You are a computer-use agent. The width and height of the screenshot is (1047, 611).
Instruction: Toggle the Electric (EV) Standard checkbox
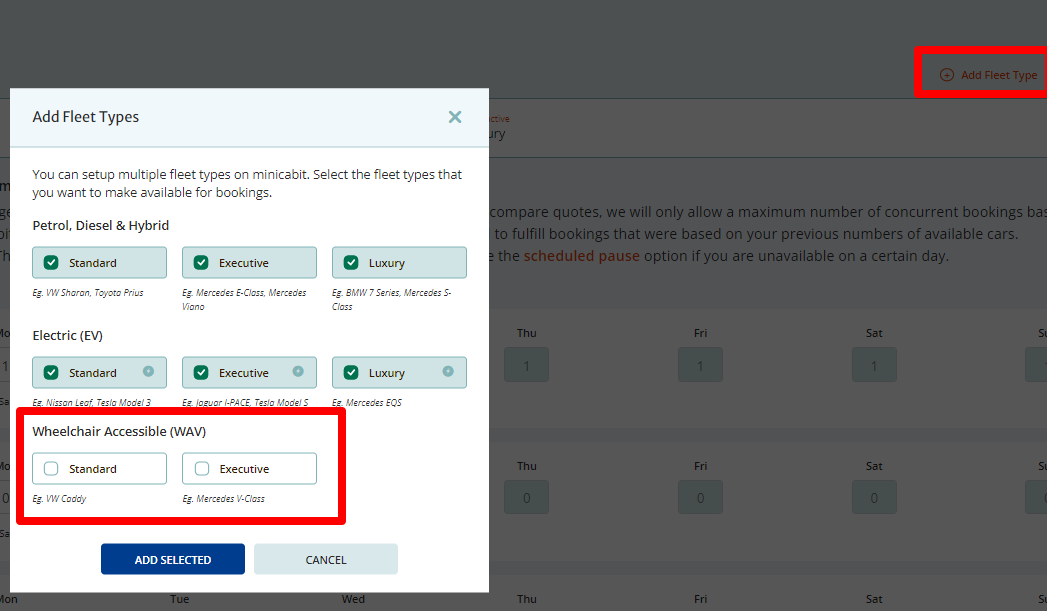pos(51,373)
